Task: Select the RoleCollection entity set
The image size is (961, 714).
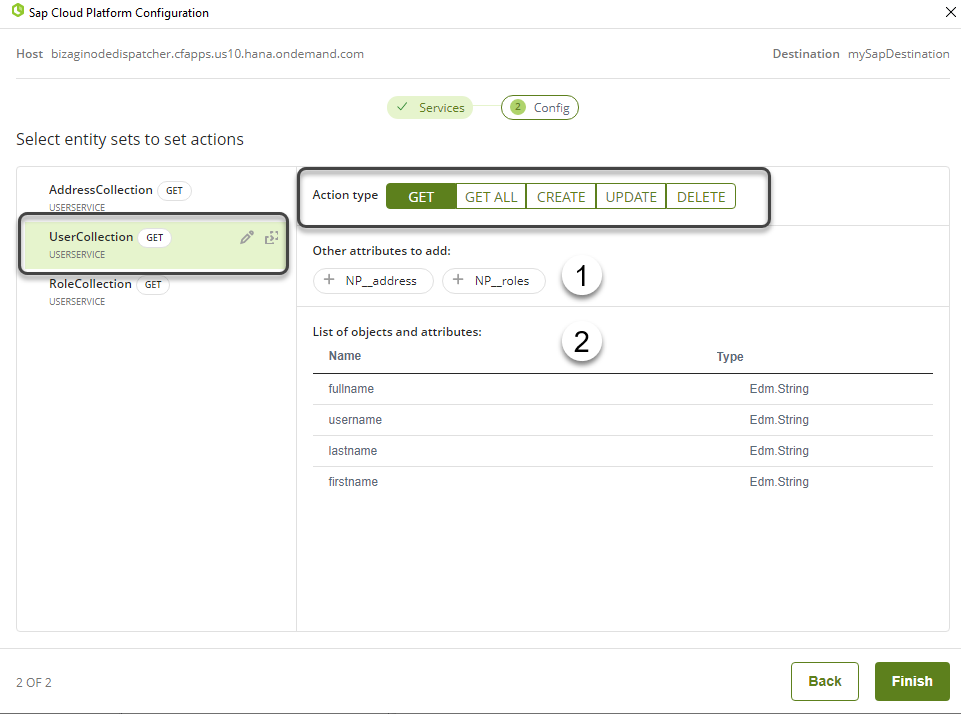Action: [x=156, y=291]
